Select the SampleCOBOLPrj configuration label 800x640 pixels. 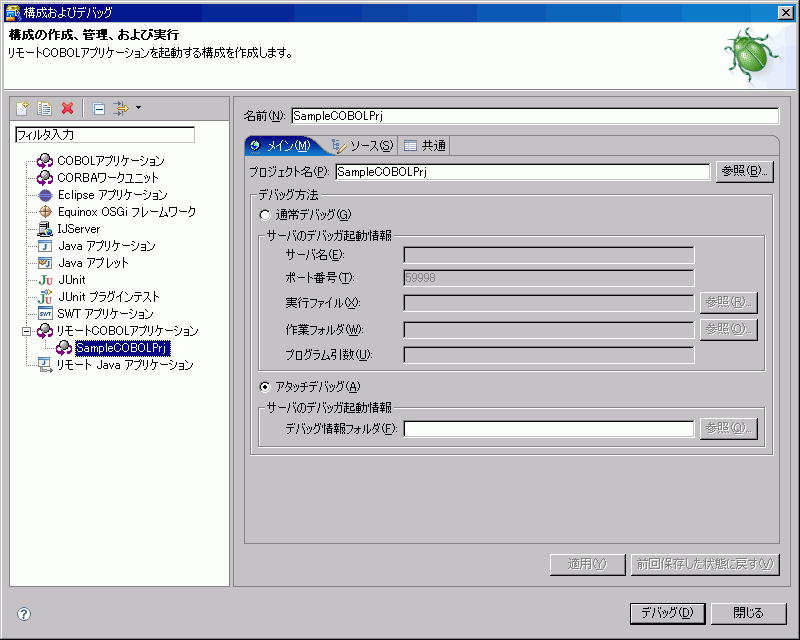[x=122, y=348]
